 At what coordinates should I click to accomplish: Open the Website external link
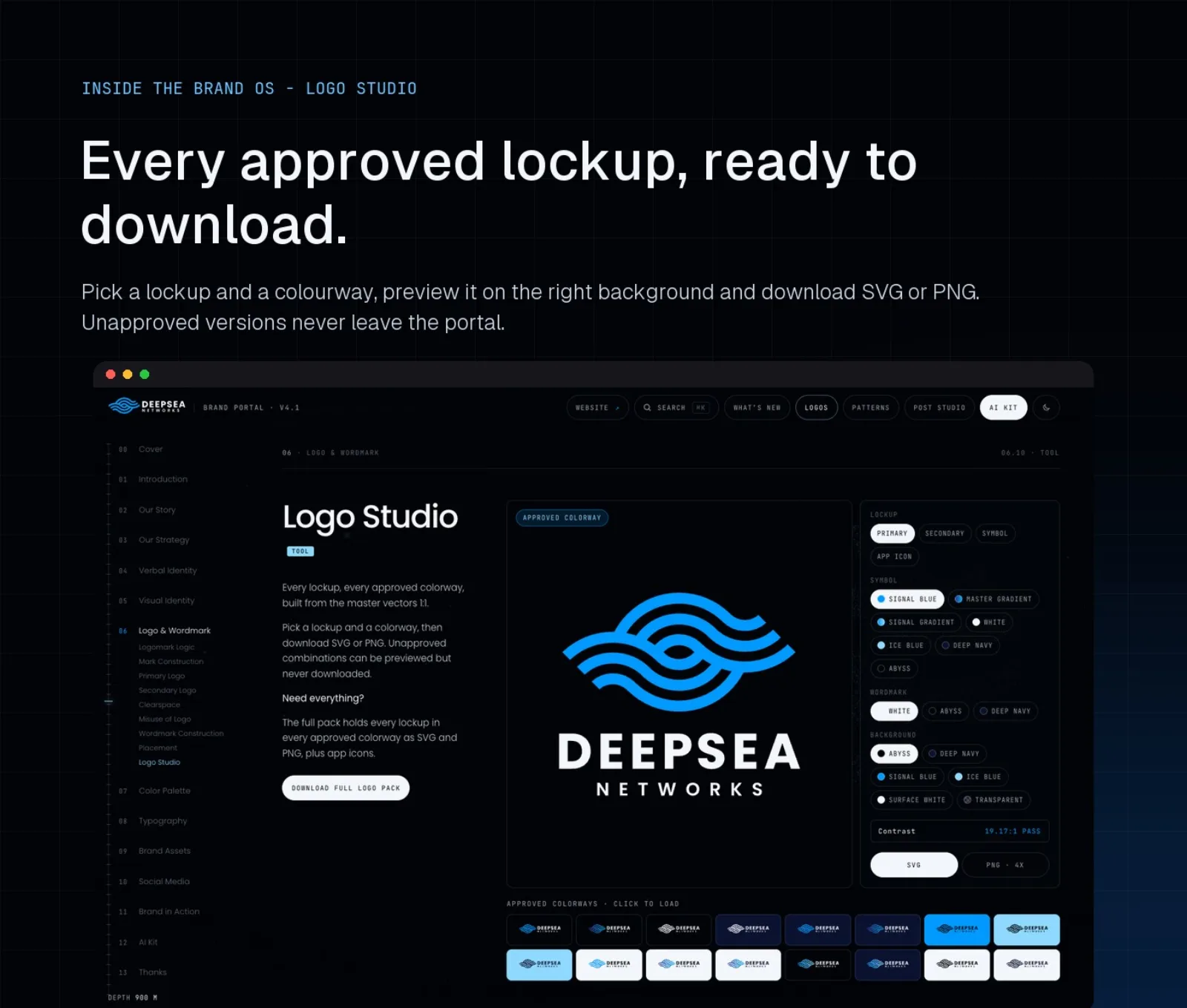pos(597,407)
